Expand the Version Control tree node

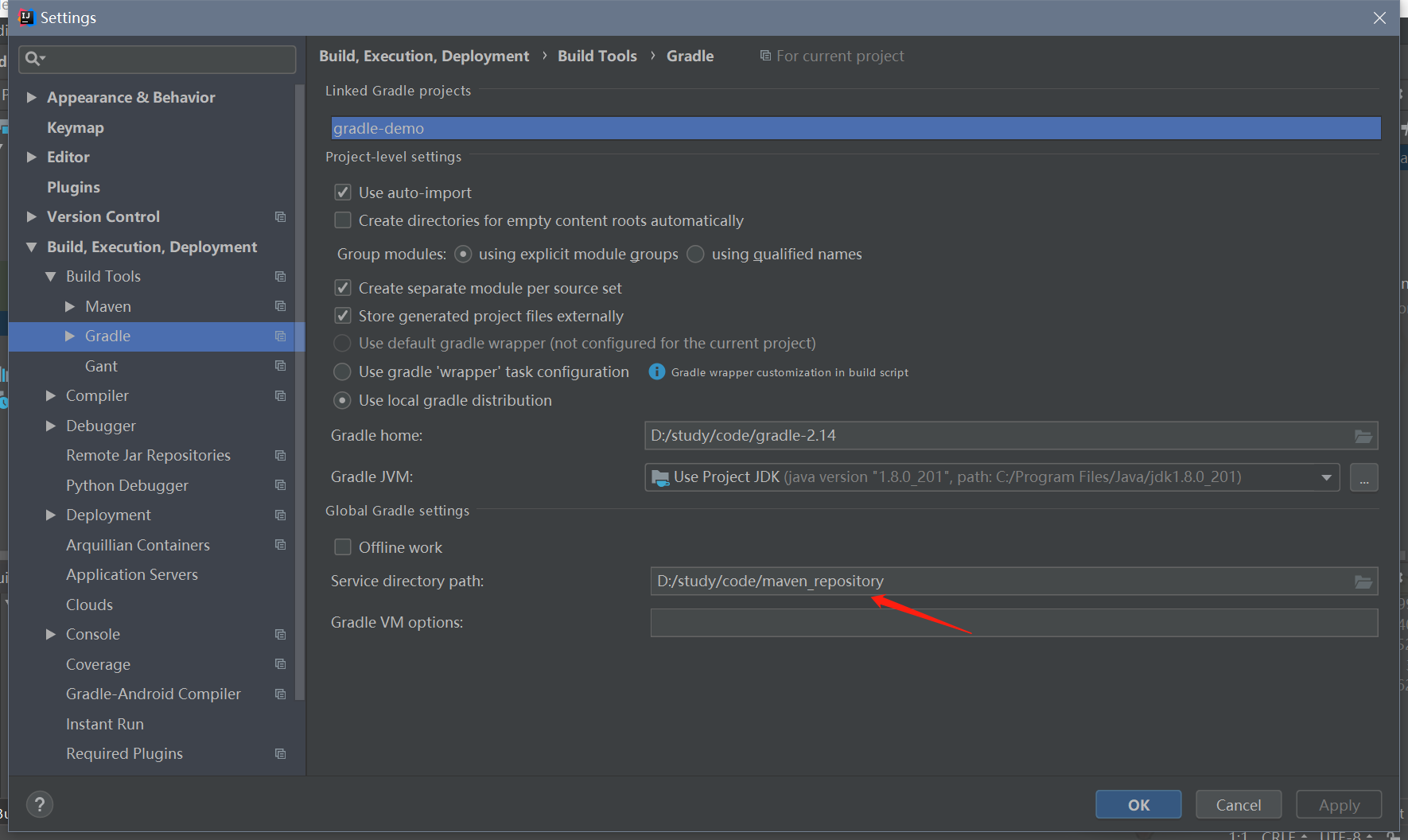[x=32, y=216]
